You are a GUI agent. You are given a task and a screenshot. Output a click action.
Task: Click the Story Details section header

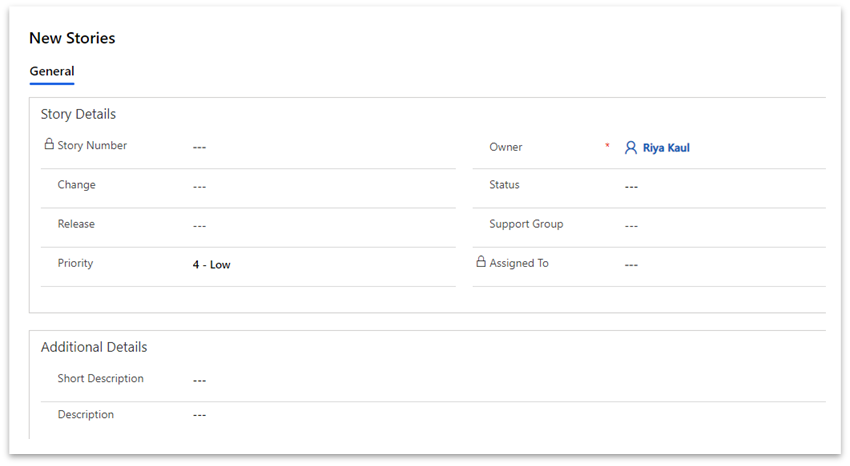78,114
